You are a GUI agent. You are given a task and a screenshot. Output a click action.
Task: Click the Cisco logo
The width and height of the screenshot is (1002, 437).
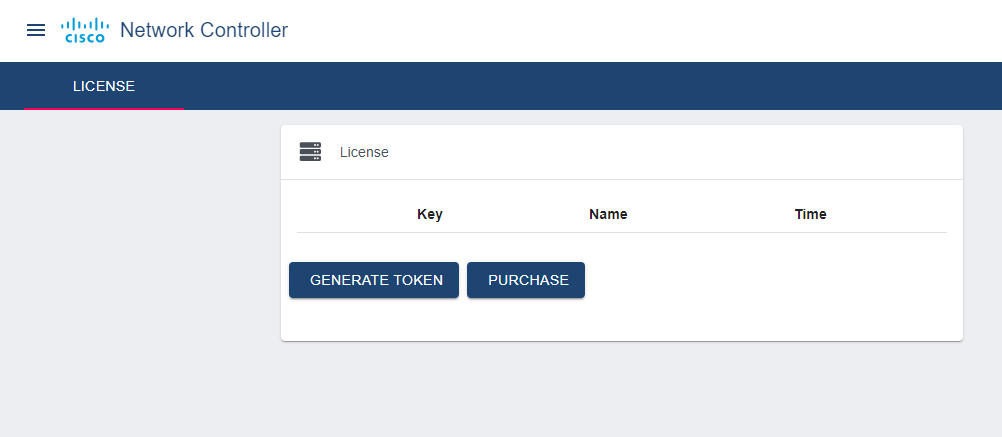click(x=85, y=30)
